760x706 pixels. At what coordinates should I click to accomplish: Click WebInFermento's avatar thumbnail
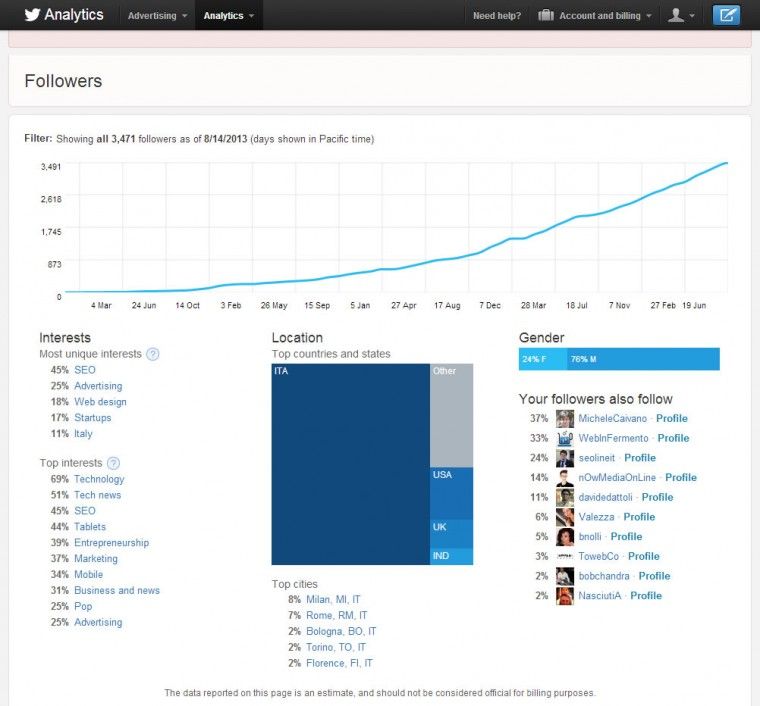pos(565,439)
